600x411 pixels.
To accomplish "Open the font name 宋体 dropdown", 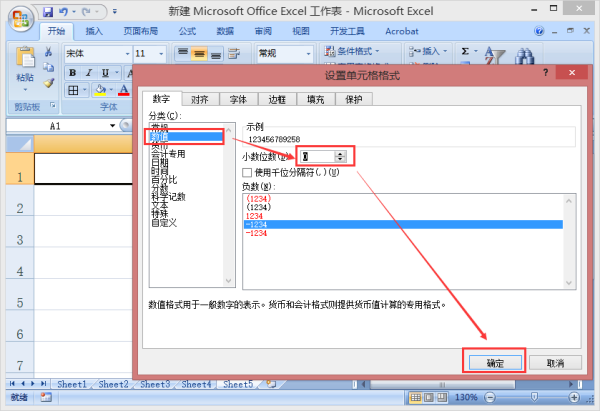I will point(127,54).
